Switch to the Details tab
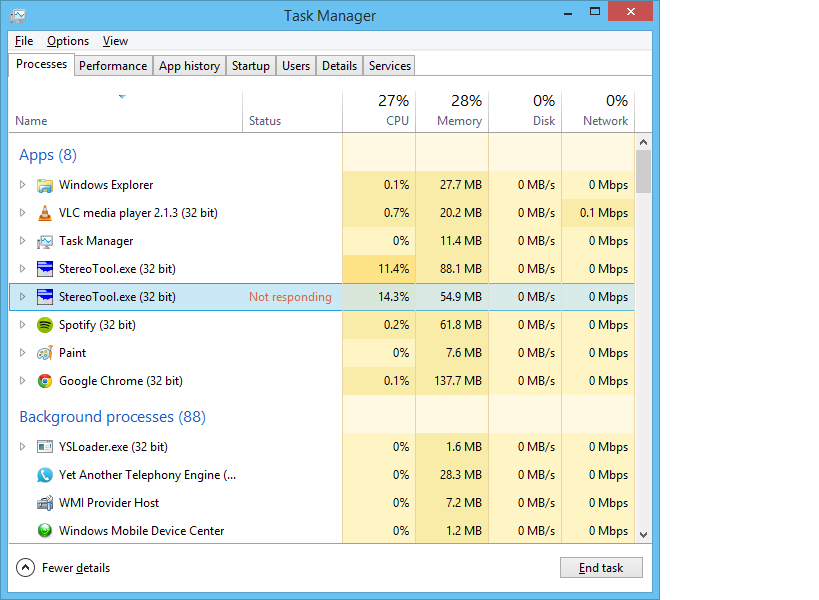Image resolution: width=819 pixels, height=600 pixels. 340,66
